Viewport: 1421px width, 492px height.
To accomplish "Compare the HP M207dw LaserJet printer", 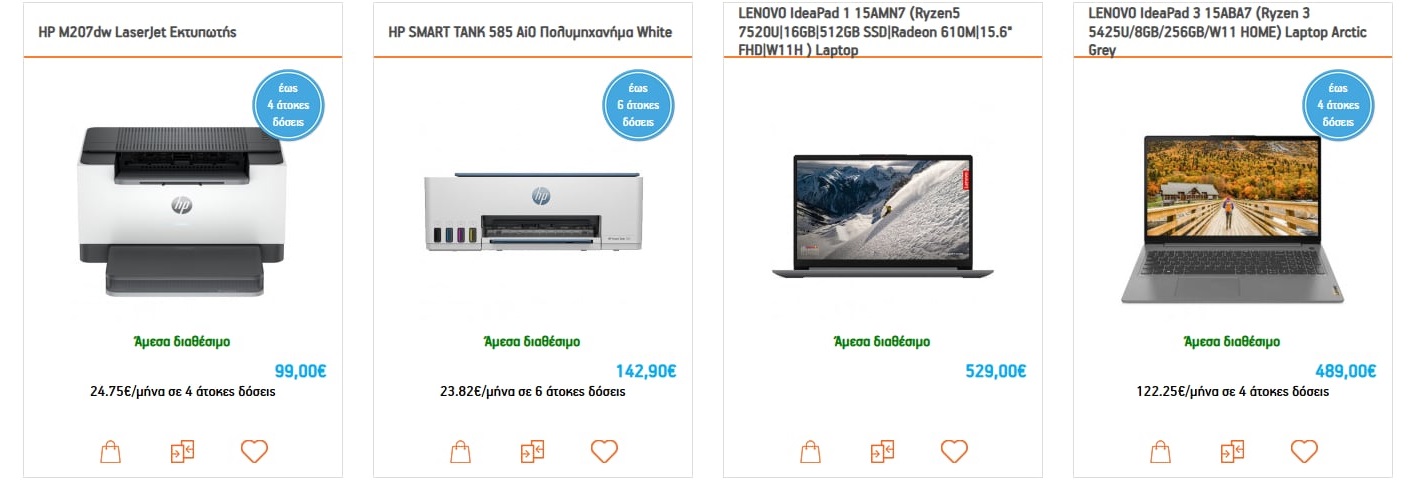I will click(182, 451).
